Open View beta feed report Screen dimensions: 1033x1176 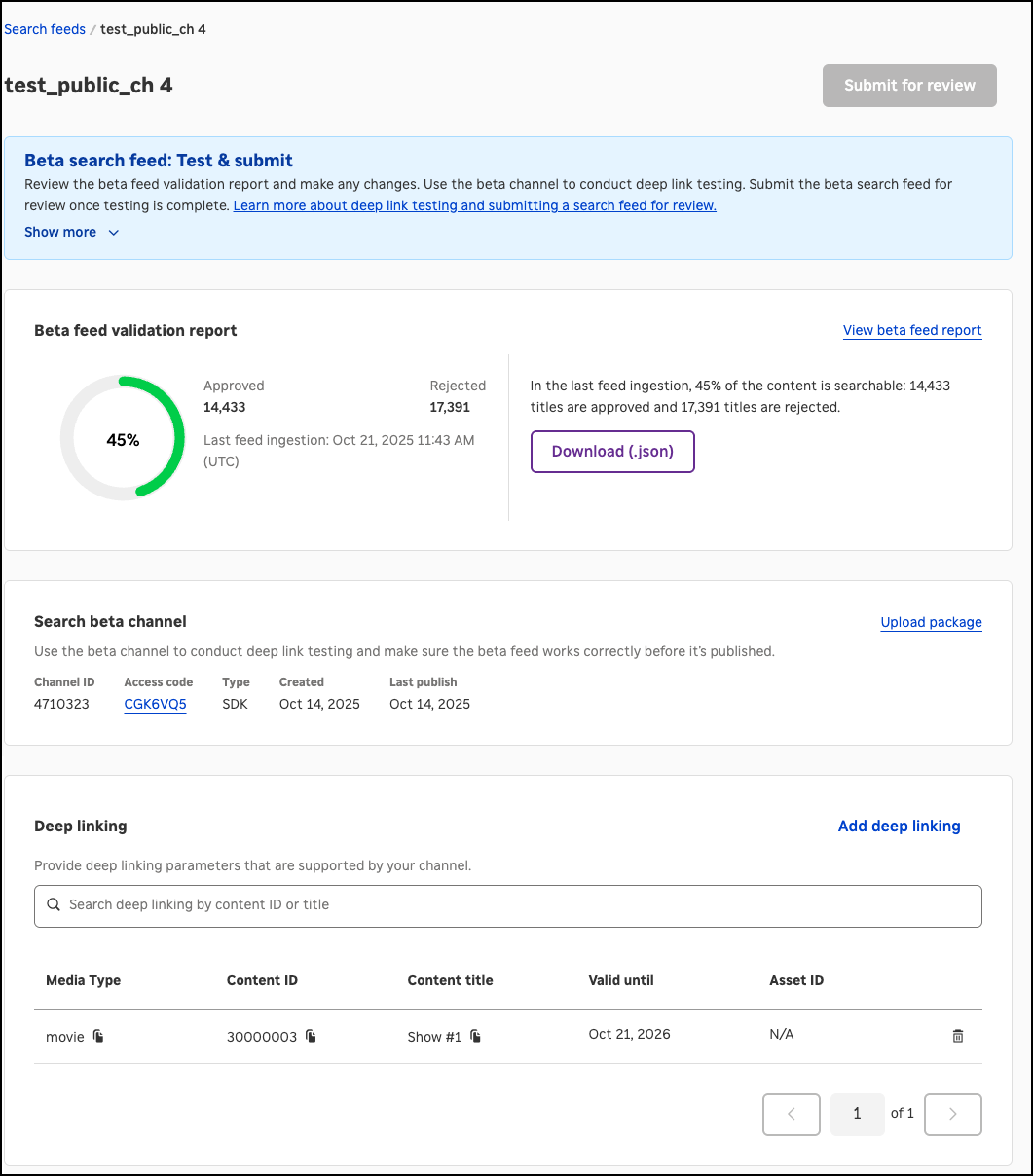pos(911,330)
